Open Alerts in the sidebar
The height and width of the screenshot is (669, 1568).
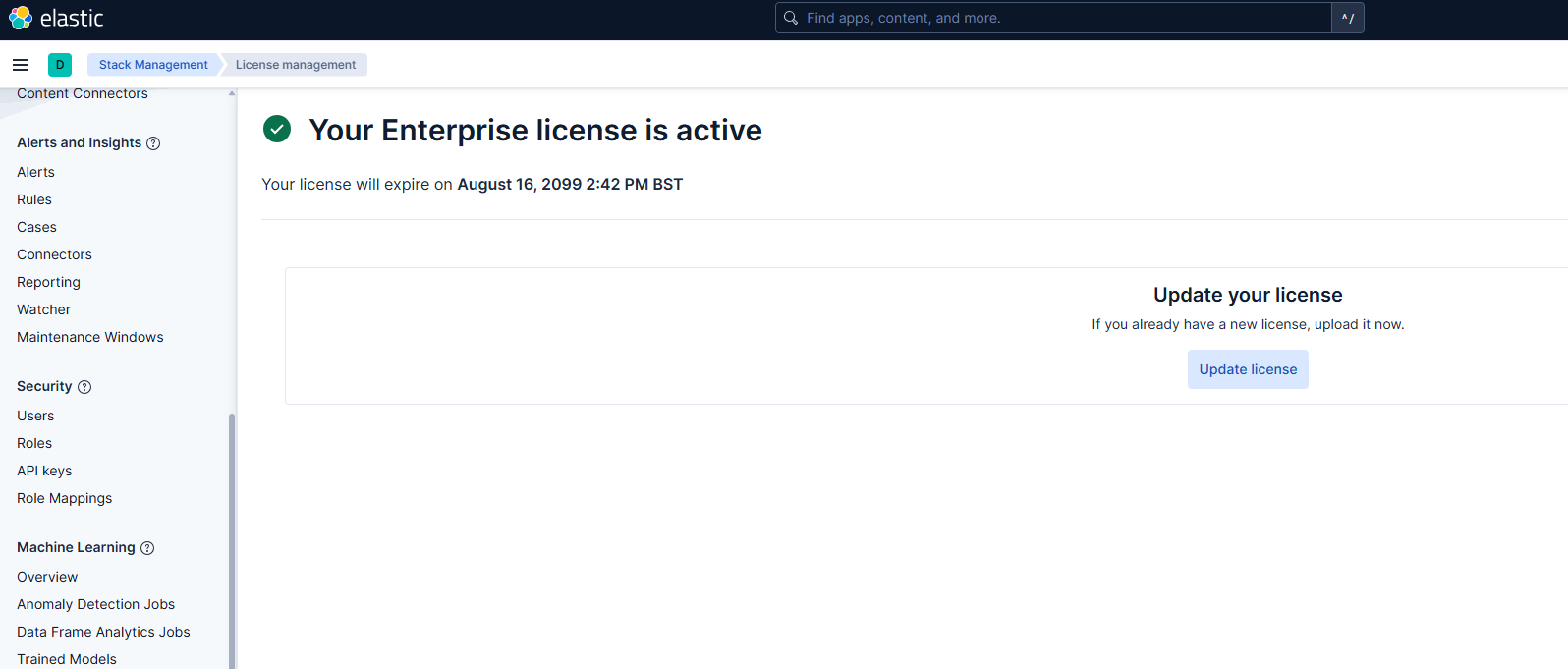click(x=35, y=172)
